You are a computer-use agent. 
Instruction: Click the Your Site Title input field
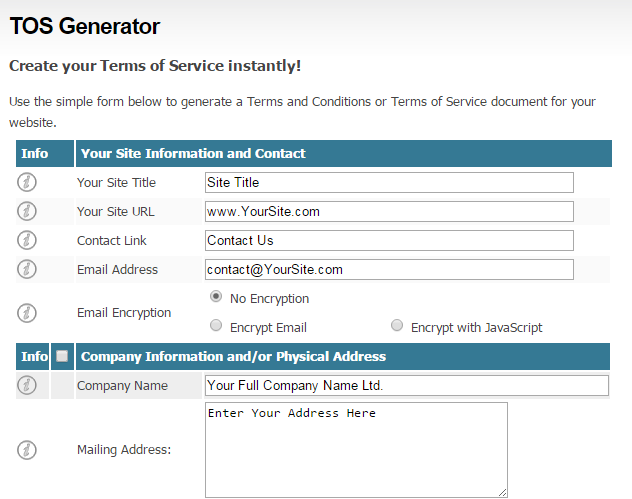pyautogui.click(x=388, y=182)
